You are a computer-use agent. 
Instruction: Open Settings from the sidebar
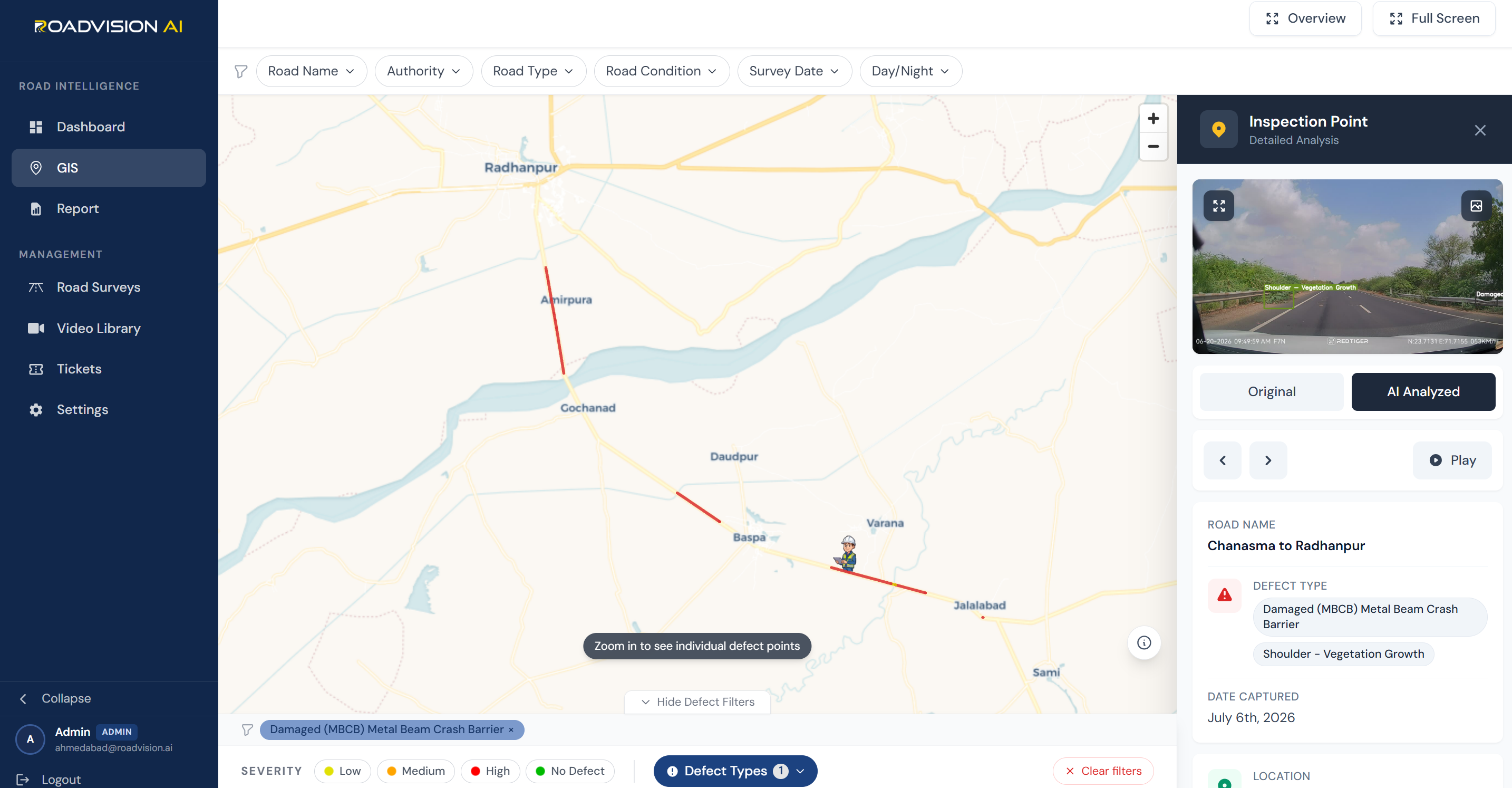pyautogui.click(x=109, y=409)
